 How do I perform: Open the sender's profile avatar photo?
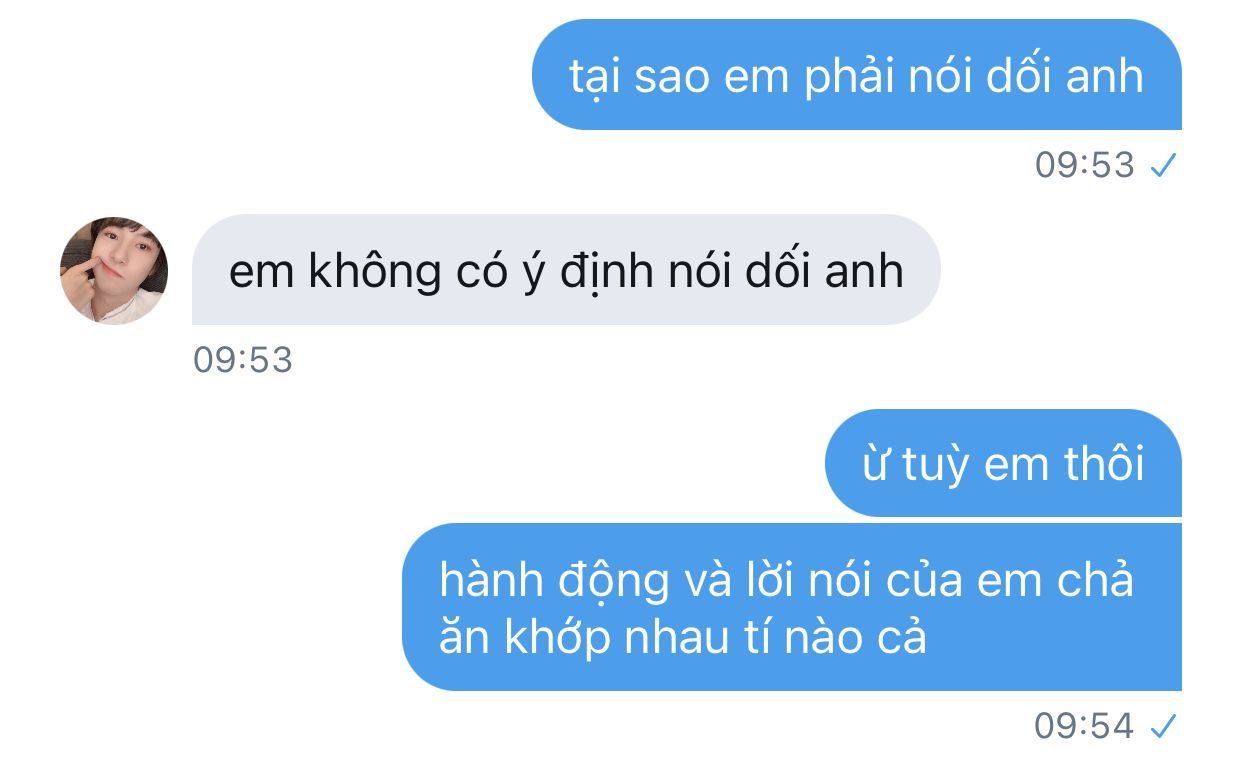pos(114,270)
